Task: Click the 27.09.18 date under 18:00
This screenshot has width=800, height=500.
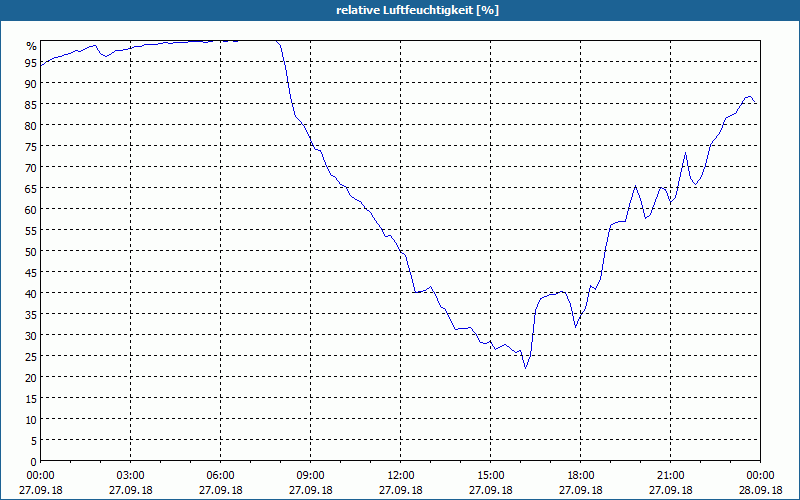Action: click(581, 490)
